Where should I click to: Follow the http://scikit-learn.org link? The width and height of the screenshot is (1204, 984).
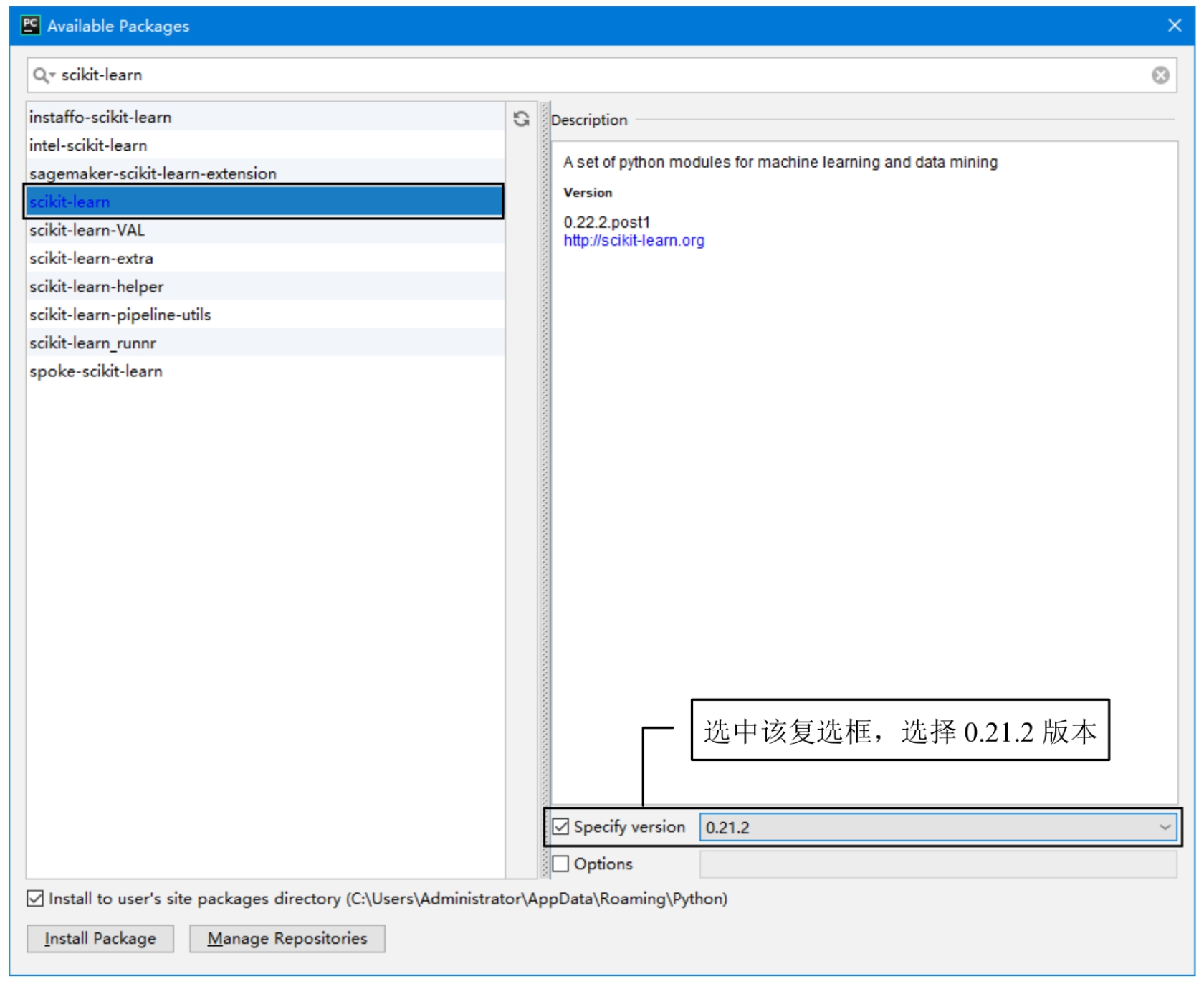pos(634,242)
